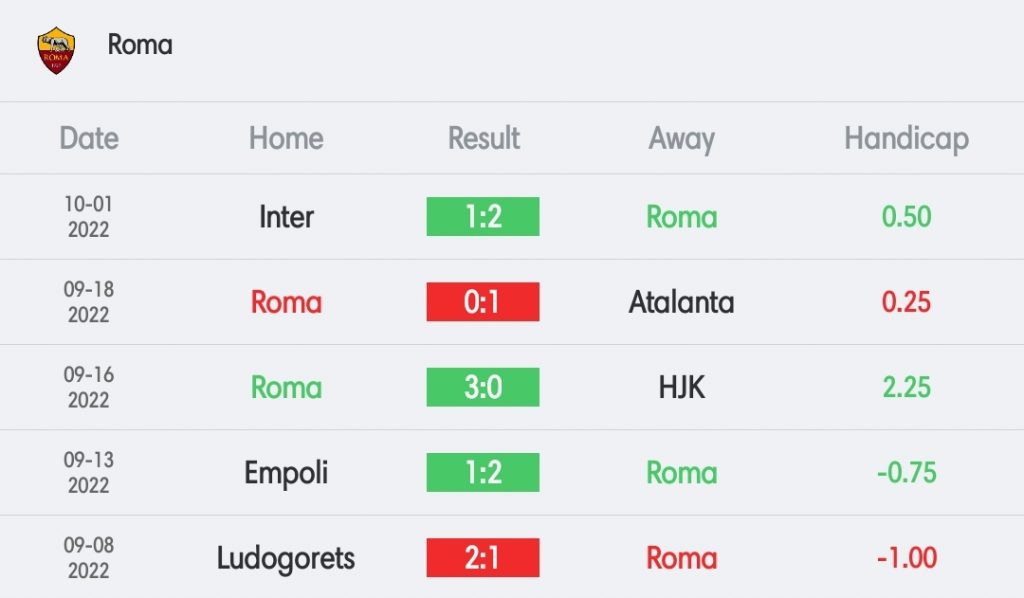Open the green 1:2 Inter vs Roma result

pyautogui.click(x=483, y=217)
